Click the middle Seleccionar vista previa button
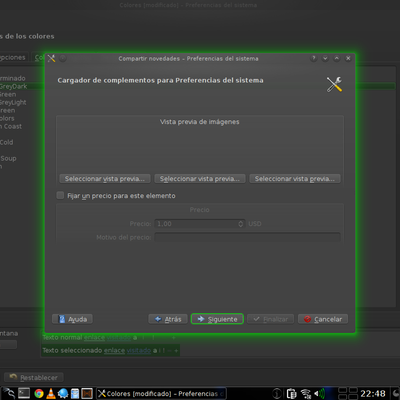The image size is (400, 400). coord(200,179)
